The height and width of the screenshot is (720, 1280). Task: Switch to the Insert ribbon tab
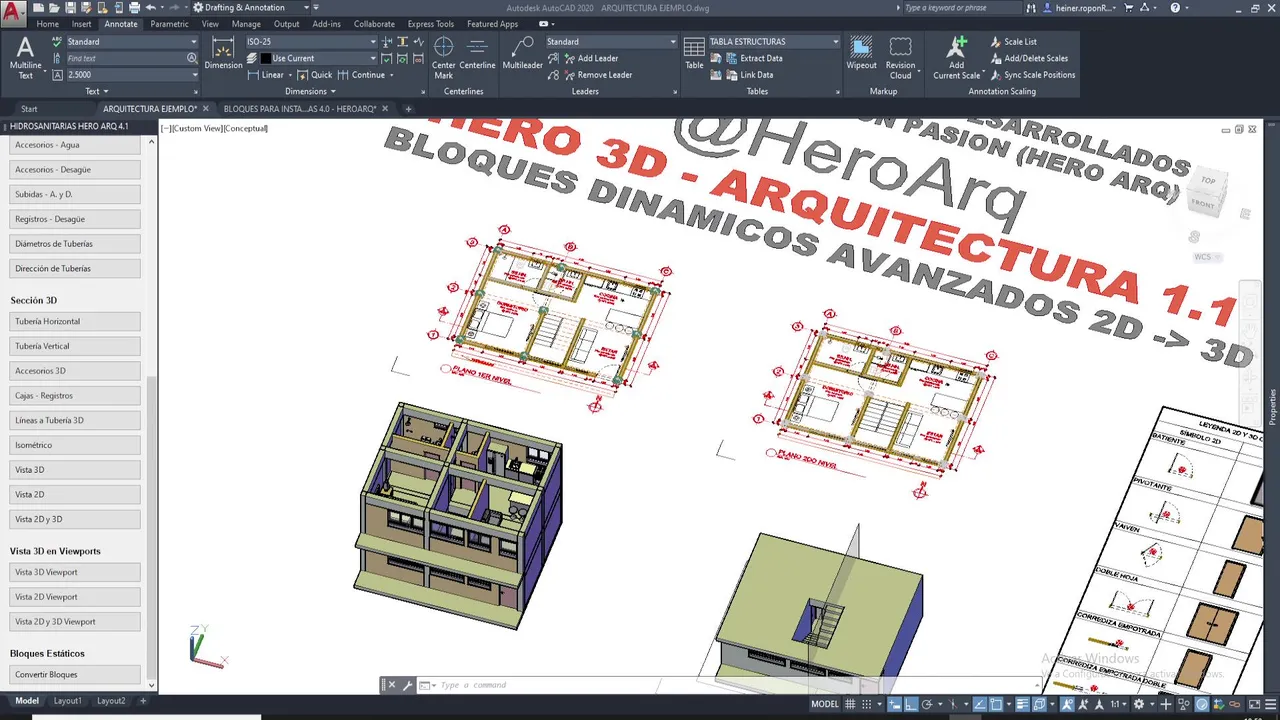tap(81, 24)
